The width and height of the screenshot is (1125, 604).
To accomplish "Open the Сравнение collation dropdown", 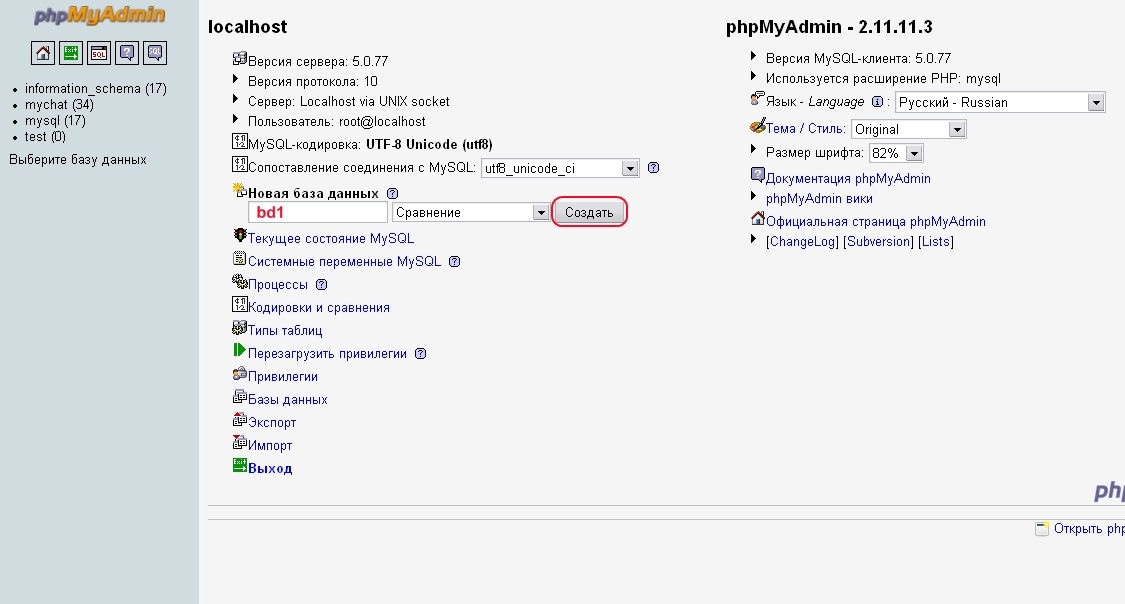I will 471,212.
